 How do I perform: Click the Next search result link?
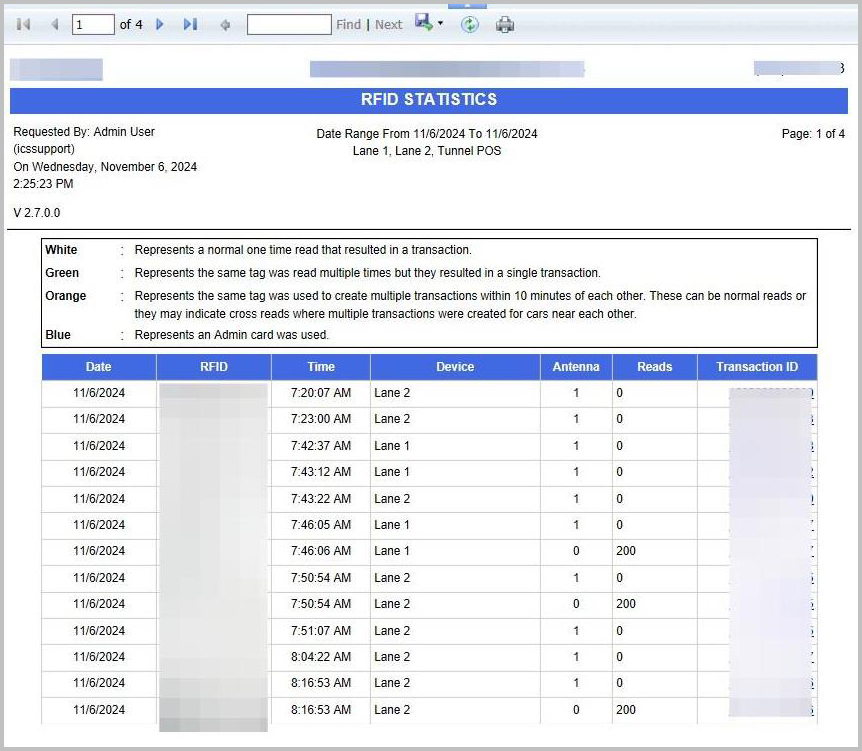point(389,25)
